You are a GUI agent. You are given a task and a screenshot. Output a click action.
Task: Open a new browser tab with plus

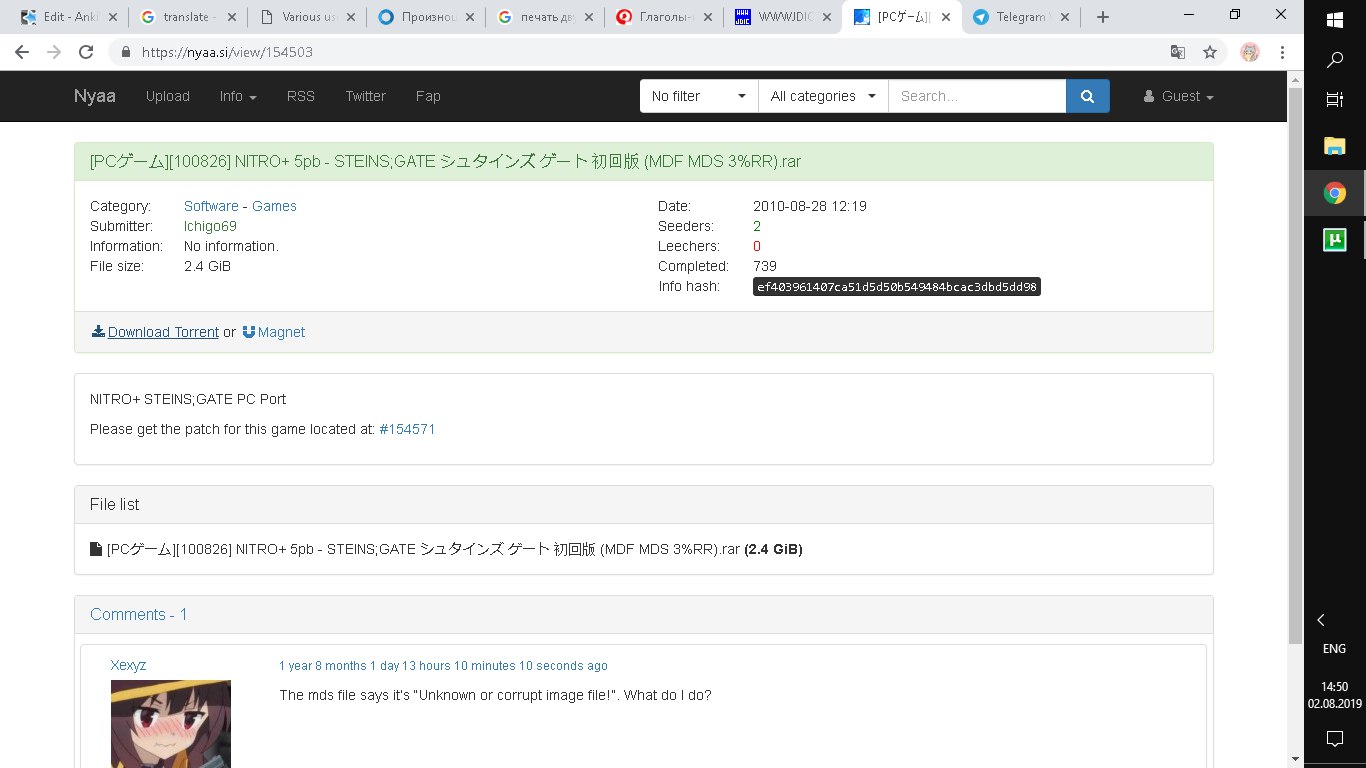pyautogui.click(x=1102, y=17)
